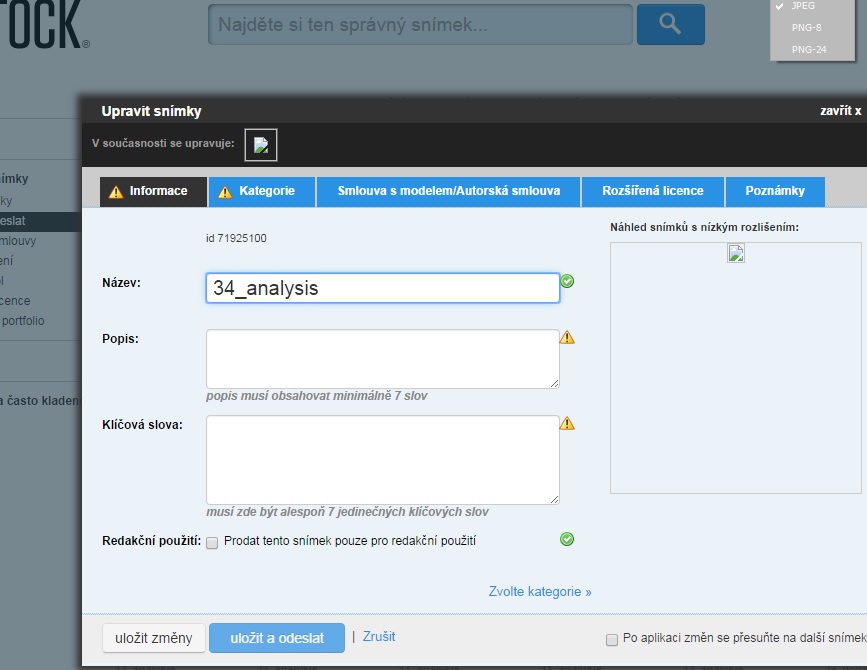
Task: Click the broken preview image in Náhled panel
Action: [735, 253]
